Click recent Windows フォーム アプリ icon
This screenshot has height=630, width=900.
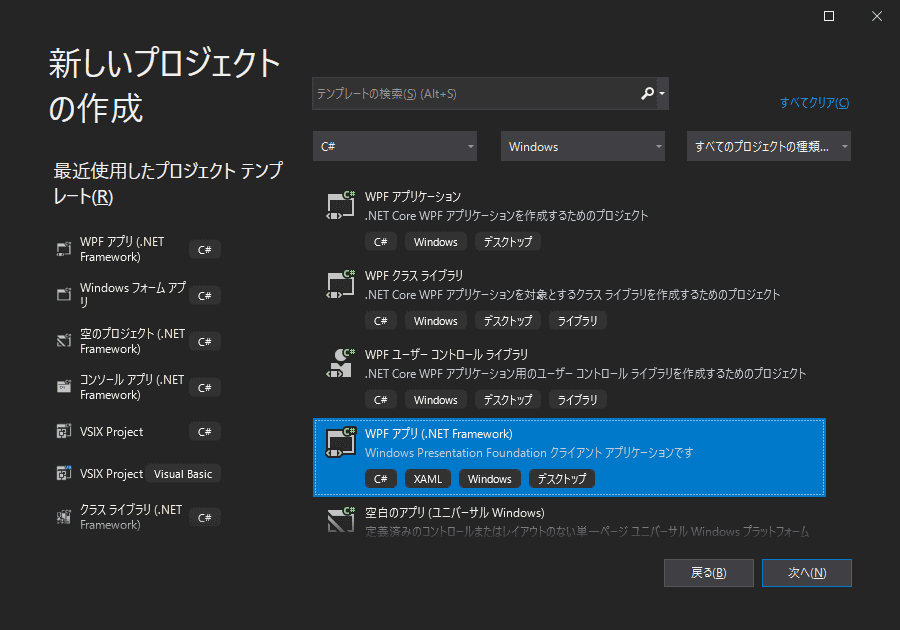(x=64, y=294)
